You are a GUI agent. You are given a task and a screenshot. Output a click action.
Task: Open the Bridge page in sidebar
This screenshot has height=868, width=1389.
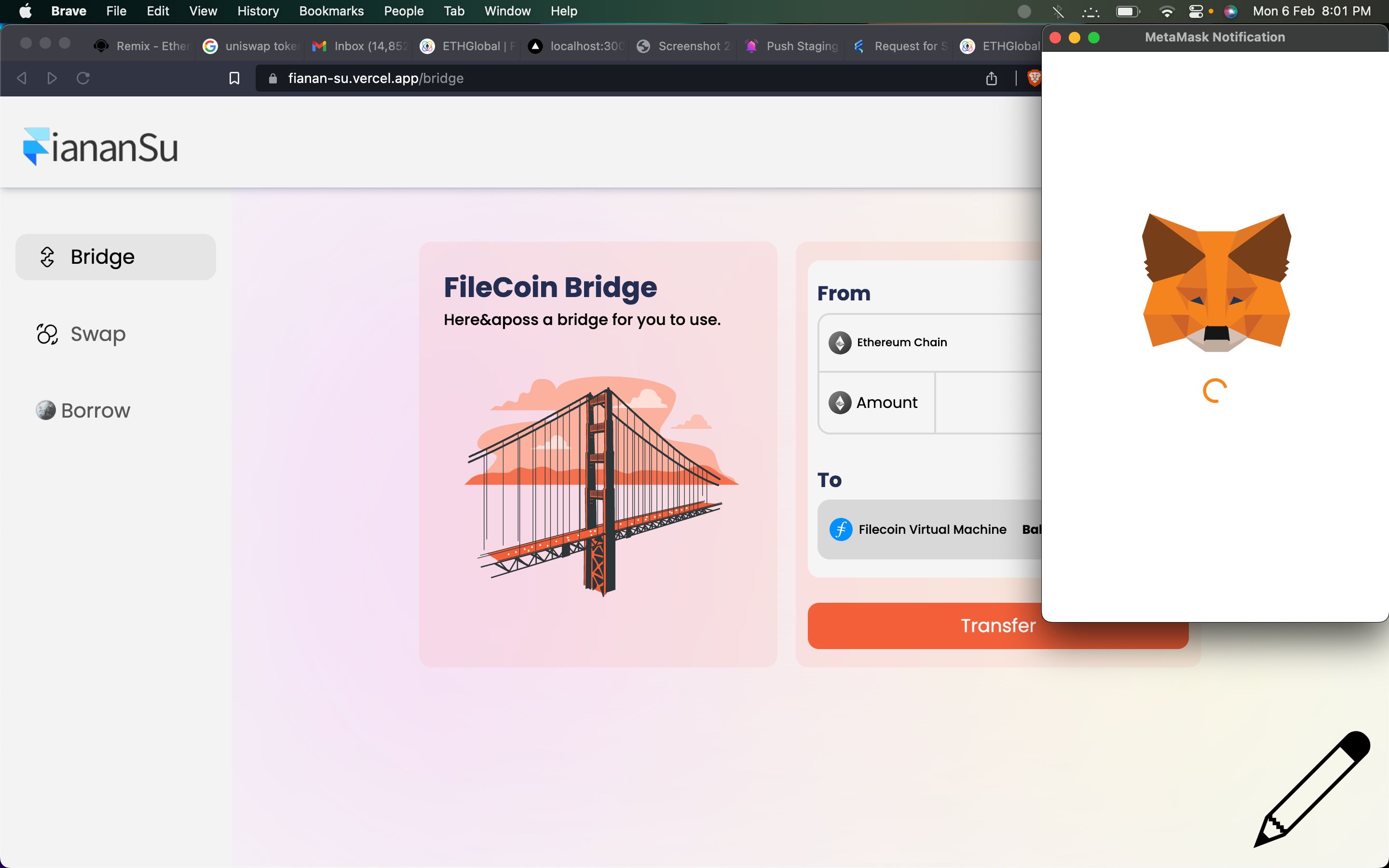click(x=115, y=257)
